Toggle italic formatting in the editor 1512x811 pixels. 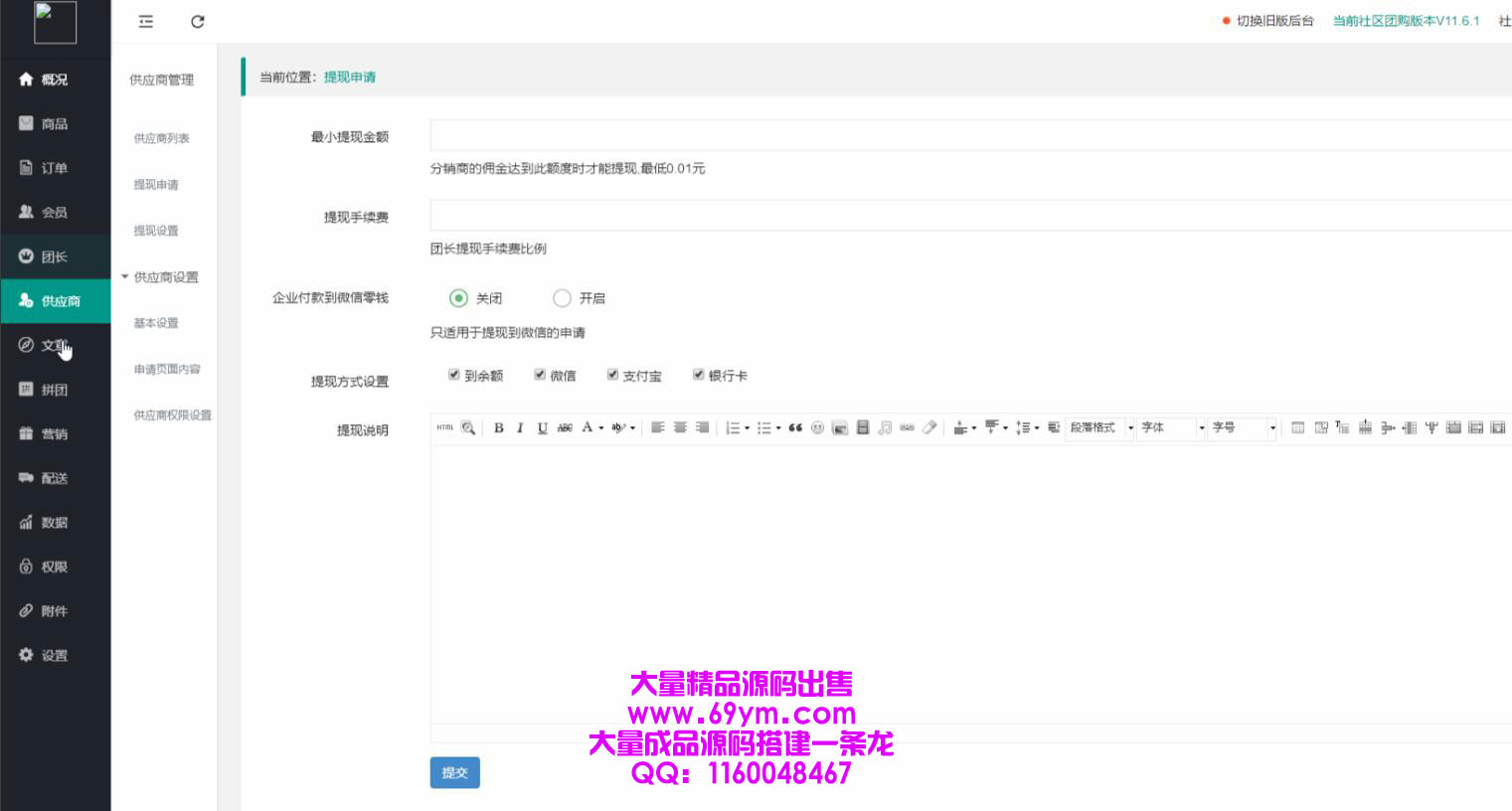(520, 427)
